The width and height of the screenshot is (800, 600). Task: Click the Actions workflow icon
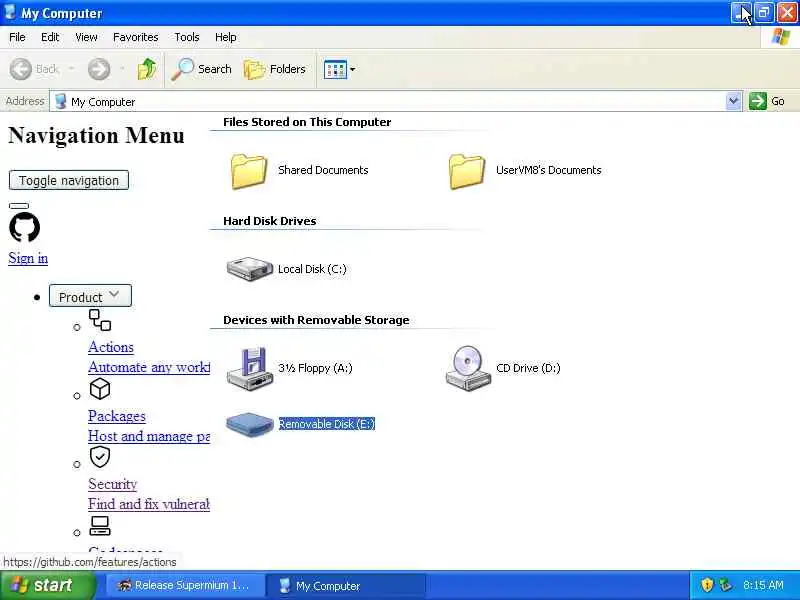point(100,320)
